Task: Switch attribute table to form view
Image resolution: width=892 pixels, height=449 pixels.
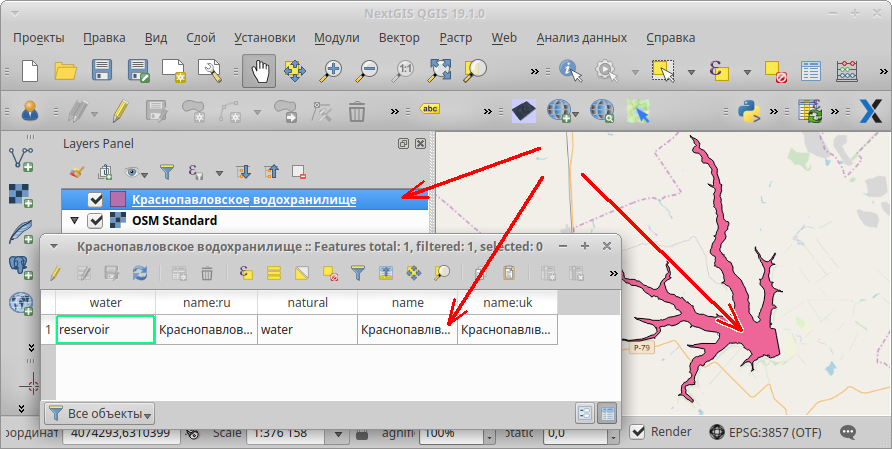Action: pyautogui.click(x=585, y=413)
